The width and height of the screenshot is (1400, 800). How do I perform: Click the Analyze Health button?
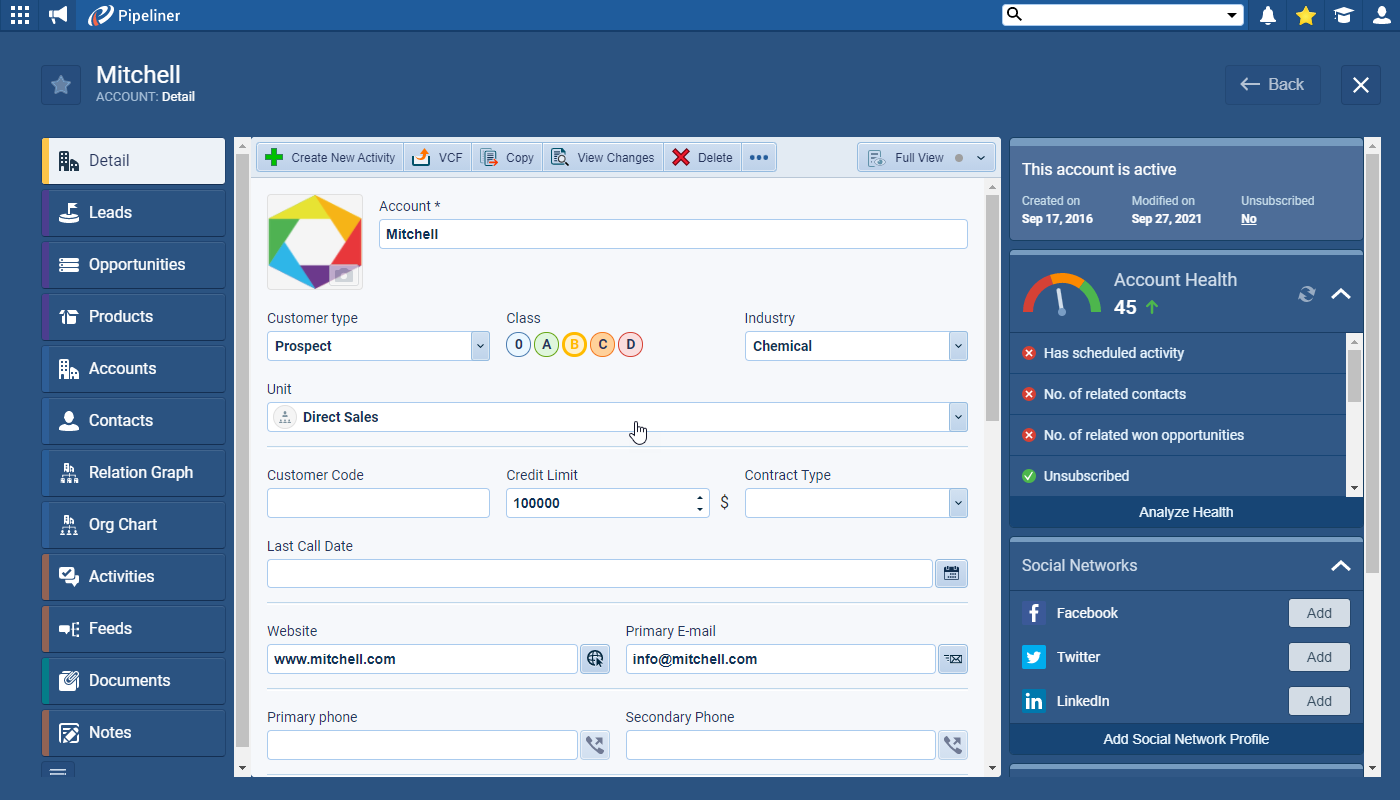[1186, 512]
